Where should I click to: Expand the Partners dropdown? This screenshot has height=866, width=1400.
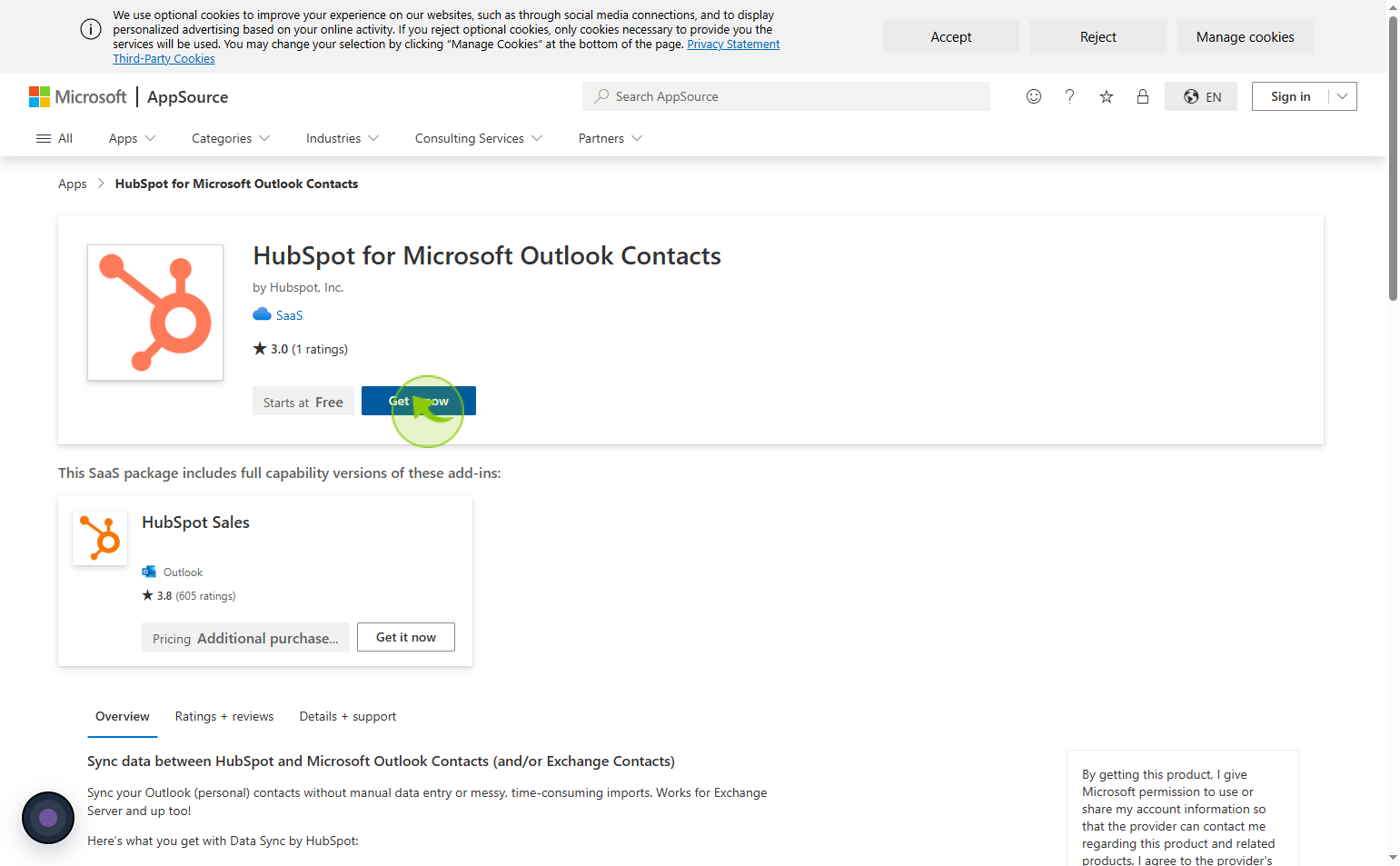[x=611, y=138]
